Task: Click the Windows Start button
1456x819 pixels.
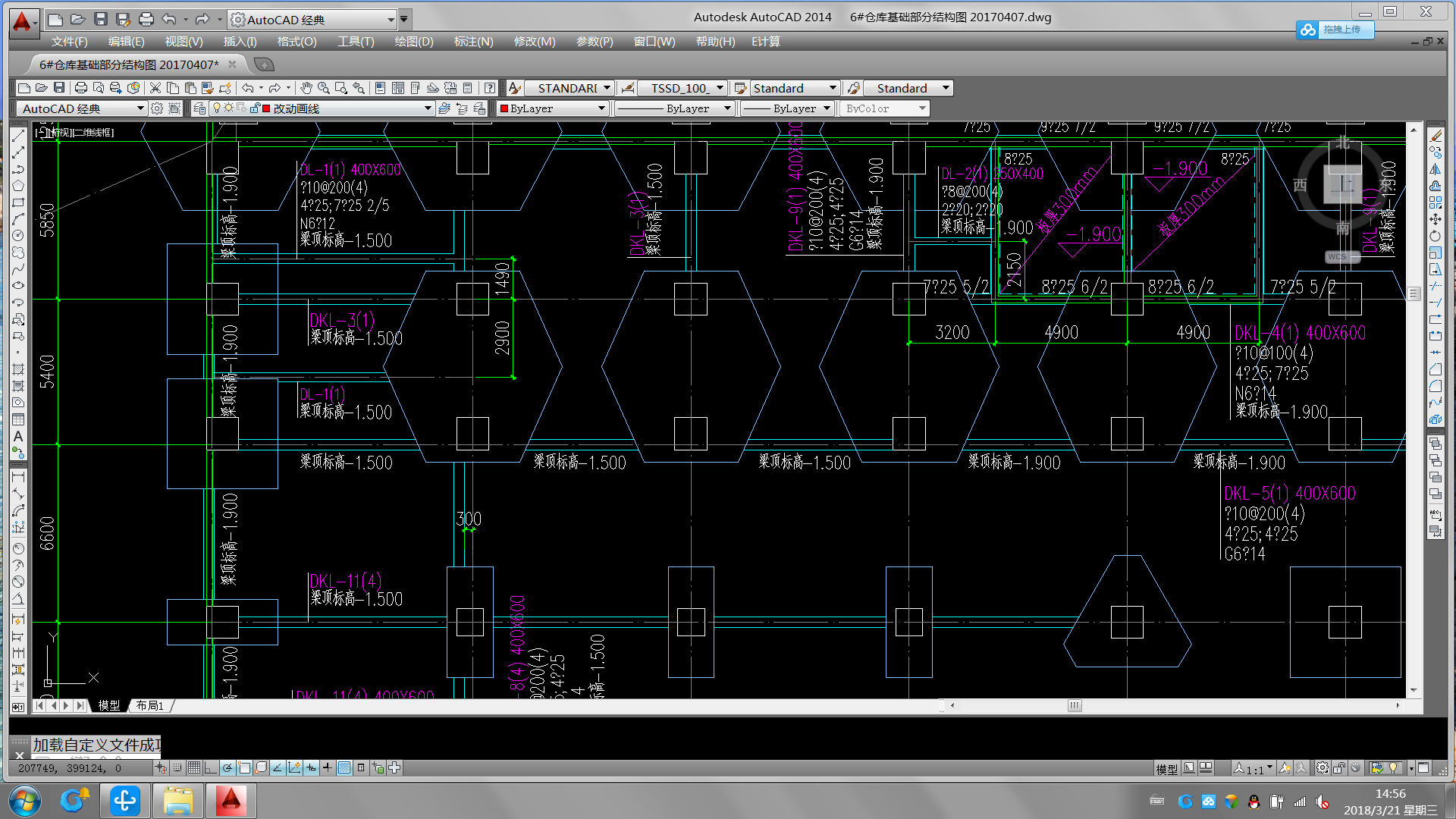Action: 25,801
